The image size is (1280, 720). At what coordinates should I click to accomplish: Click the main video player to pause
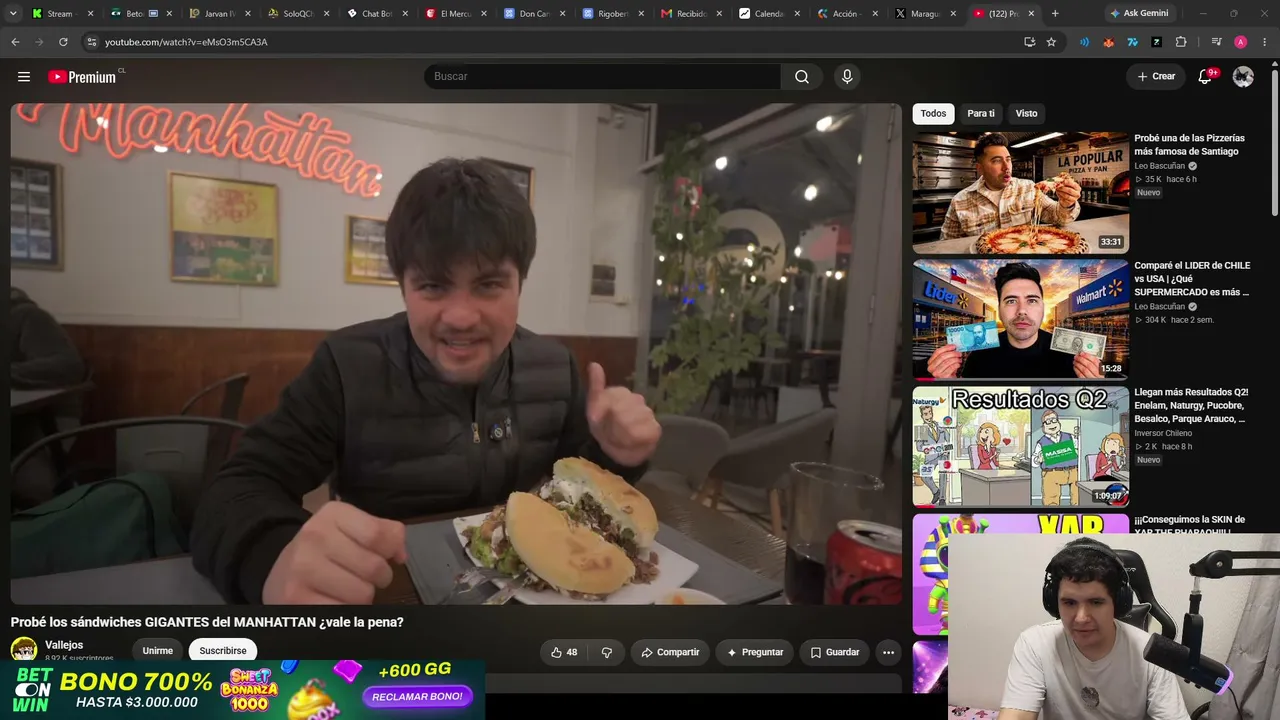[x=456, y=354]
